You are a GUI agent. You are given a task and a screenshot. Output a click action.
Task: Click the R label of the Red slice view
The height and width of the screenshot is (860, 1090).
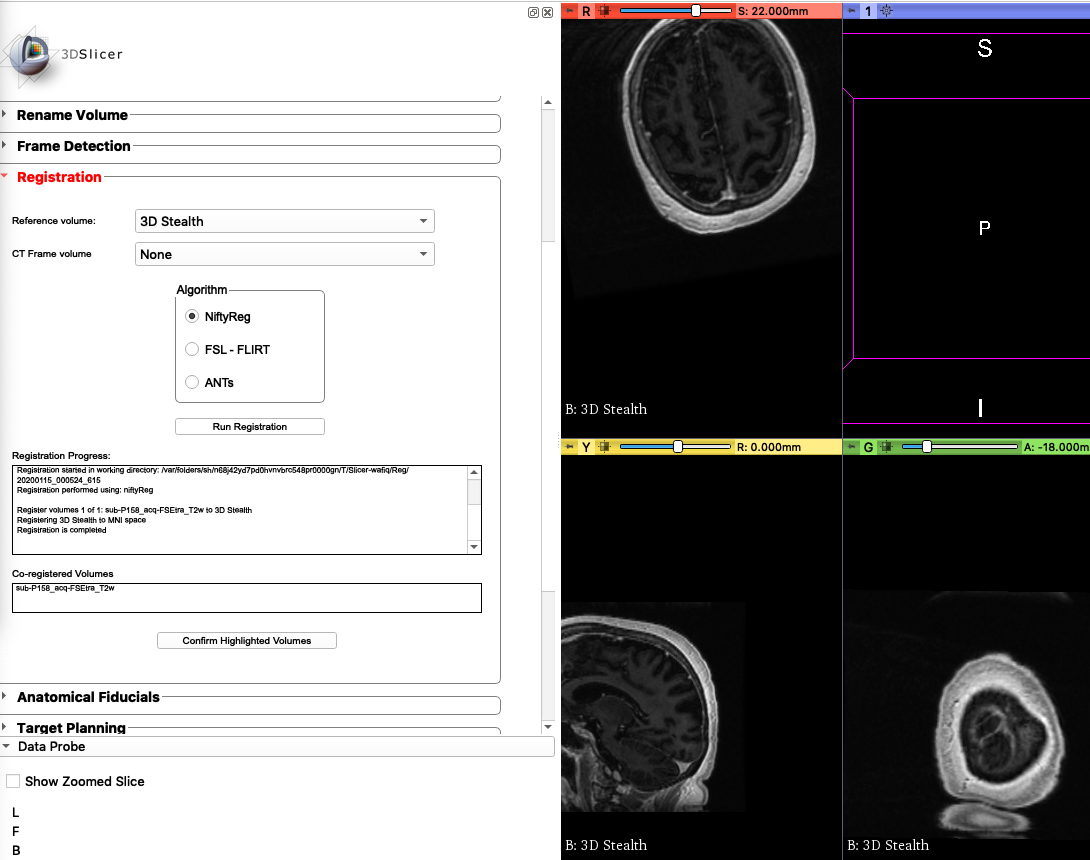587,11
